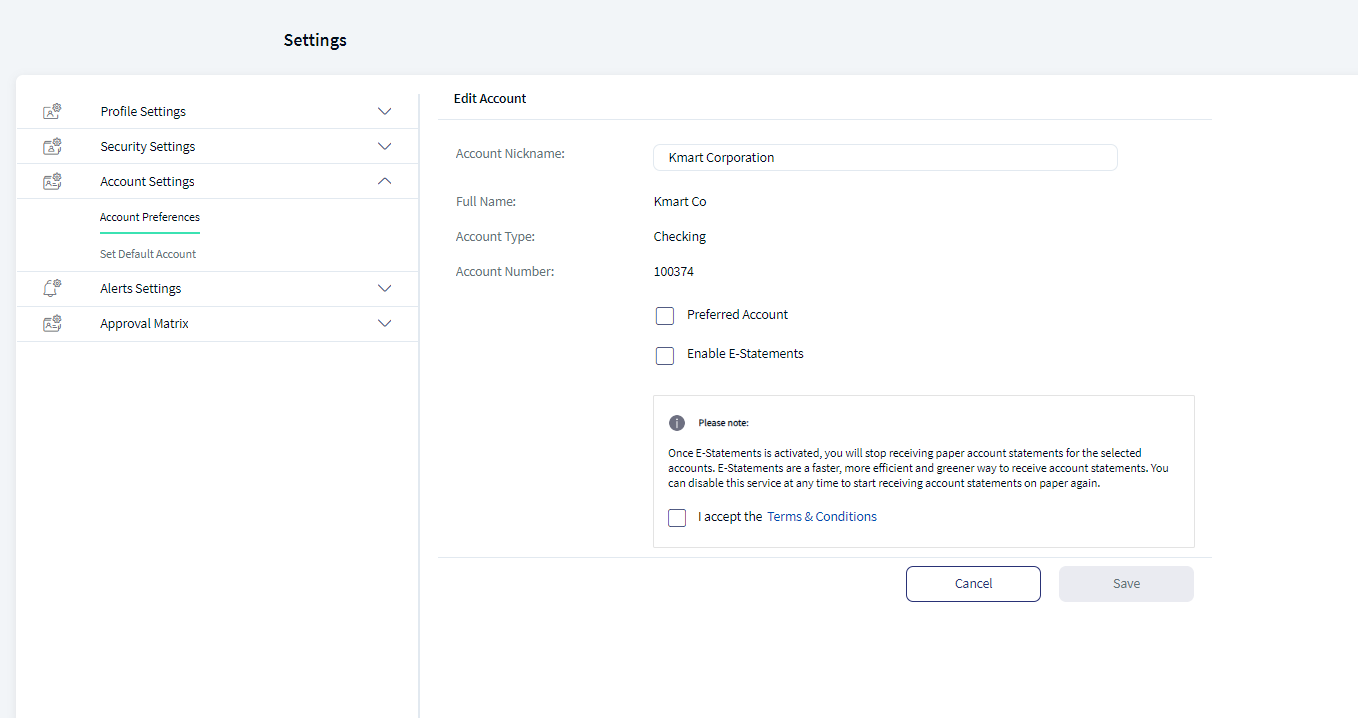Image resolution: width=1358 pixels, height=718 pixels.
Task: Click the account number 100374
Action: coord(674,271)
